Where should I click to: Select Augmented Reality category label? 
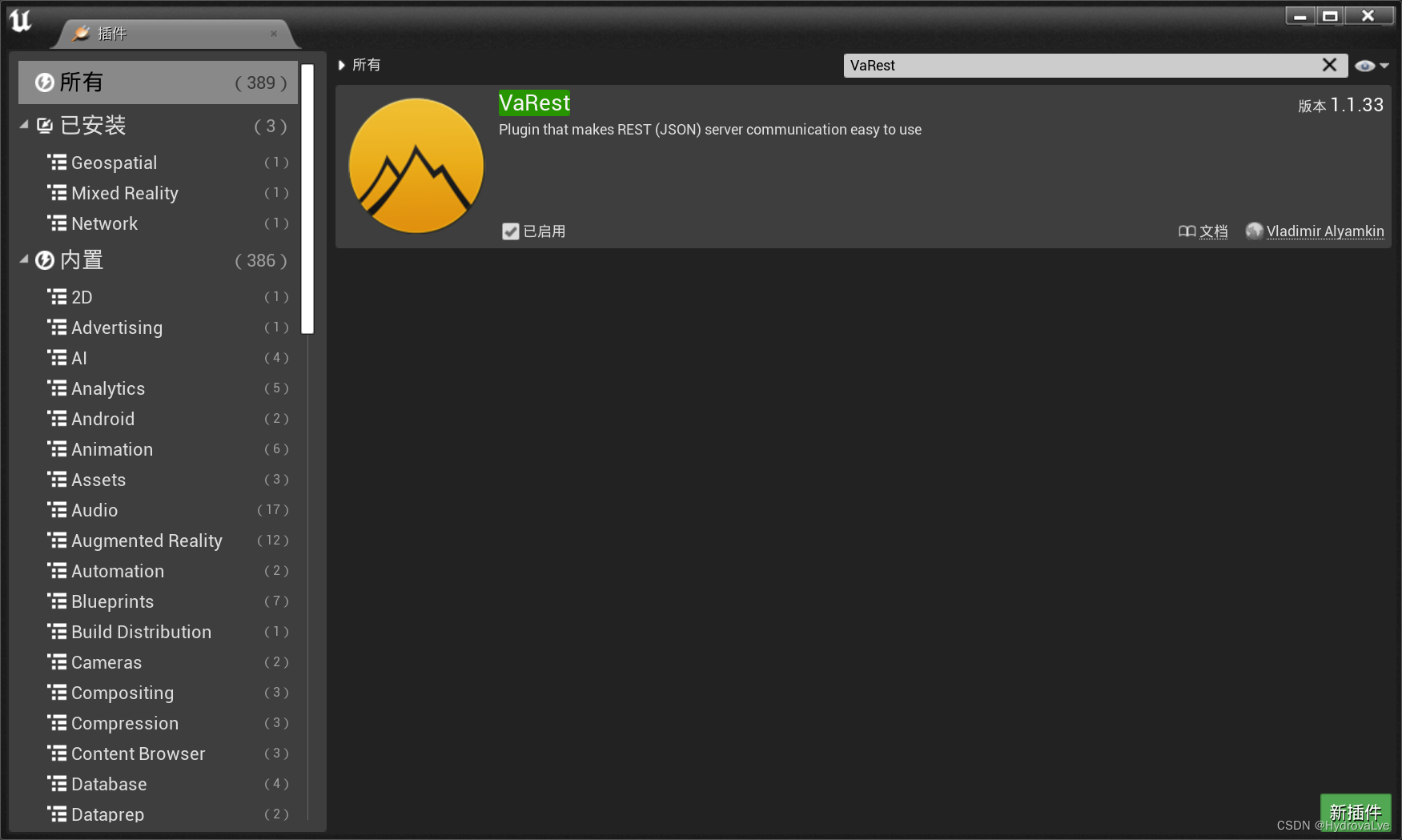pyautogui.click(x=147, y=541)
